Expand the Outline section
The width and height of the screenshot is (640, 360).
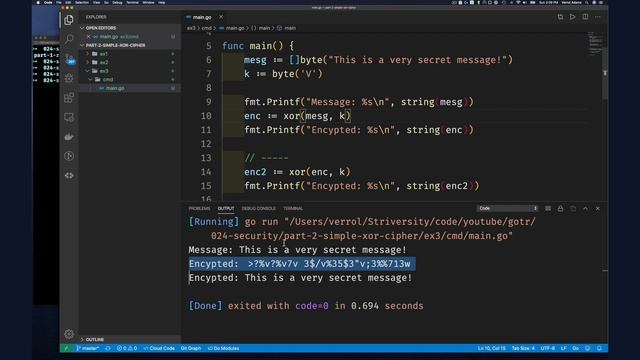[130, 339]
